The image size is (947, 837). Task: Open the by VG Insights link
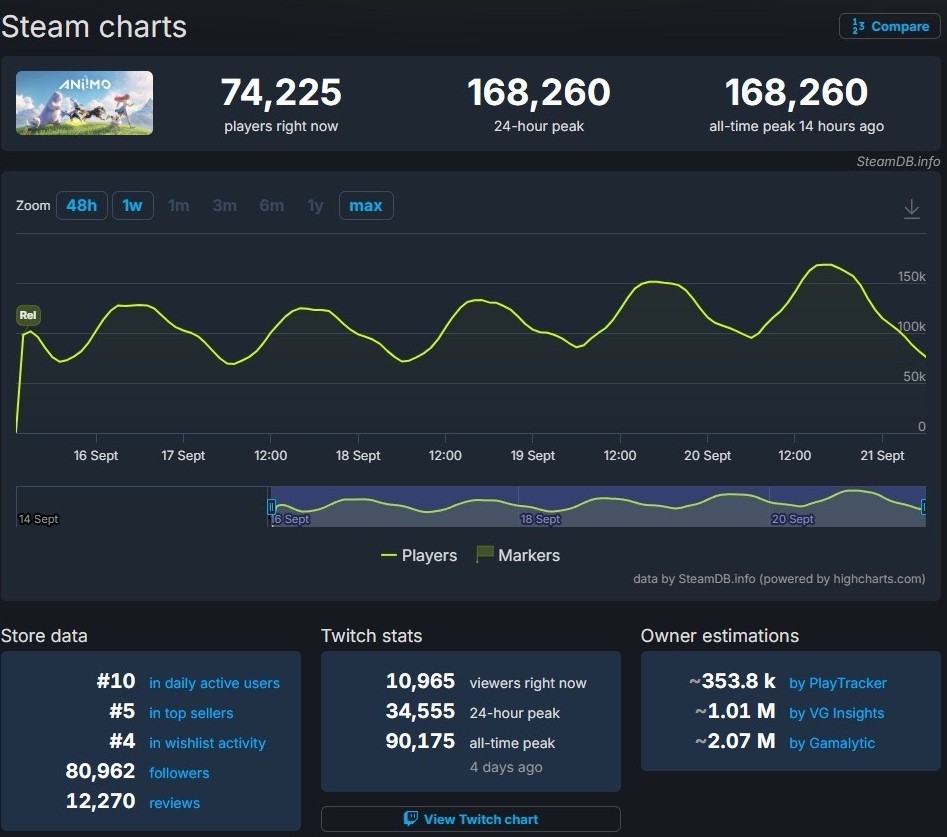tap(836, 713)
